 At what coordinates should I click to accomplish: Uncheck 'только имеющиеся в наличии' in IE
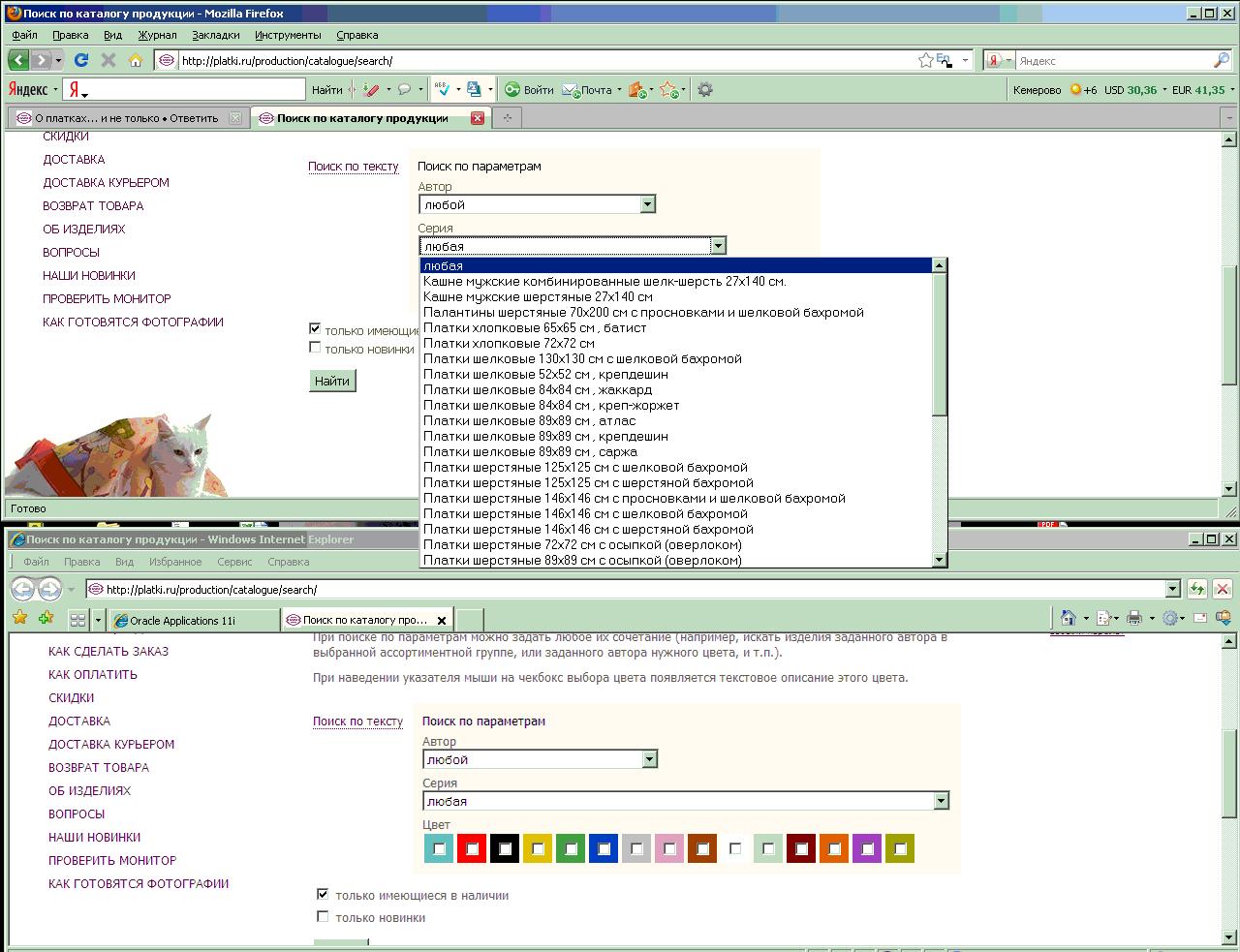point(323,894)
